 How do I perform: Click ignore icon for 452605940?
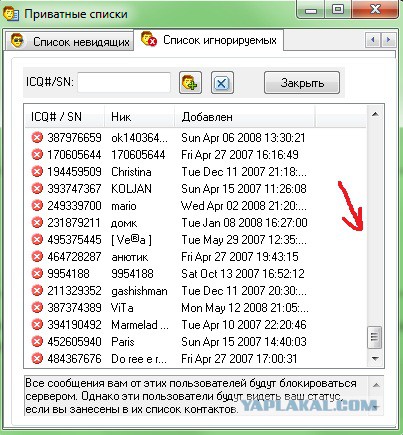[37, 341]
